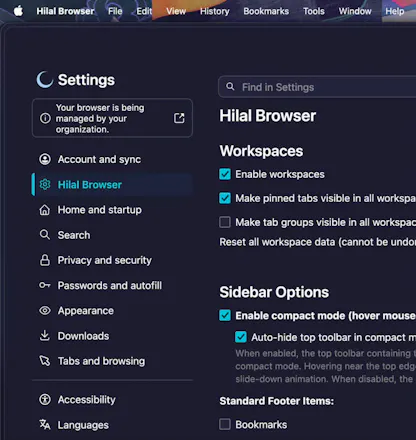The height and width of the screenshot is (440, 416).
Task: Click the Accessibility person icon
Action: coord(45,399)
